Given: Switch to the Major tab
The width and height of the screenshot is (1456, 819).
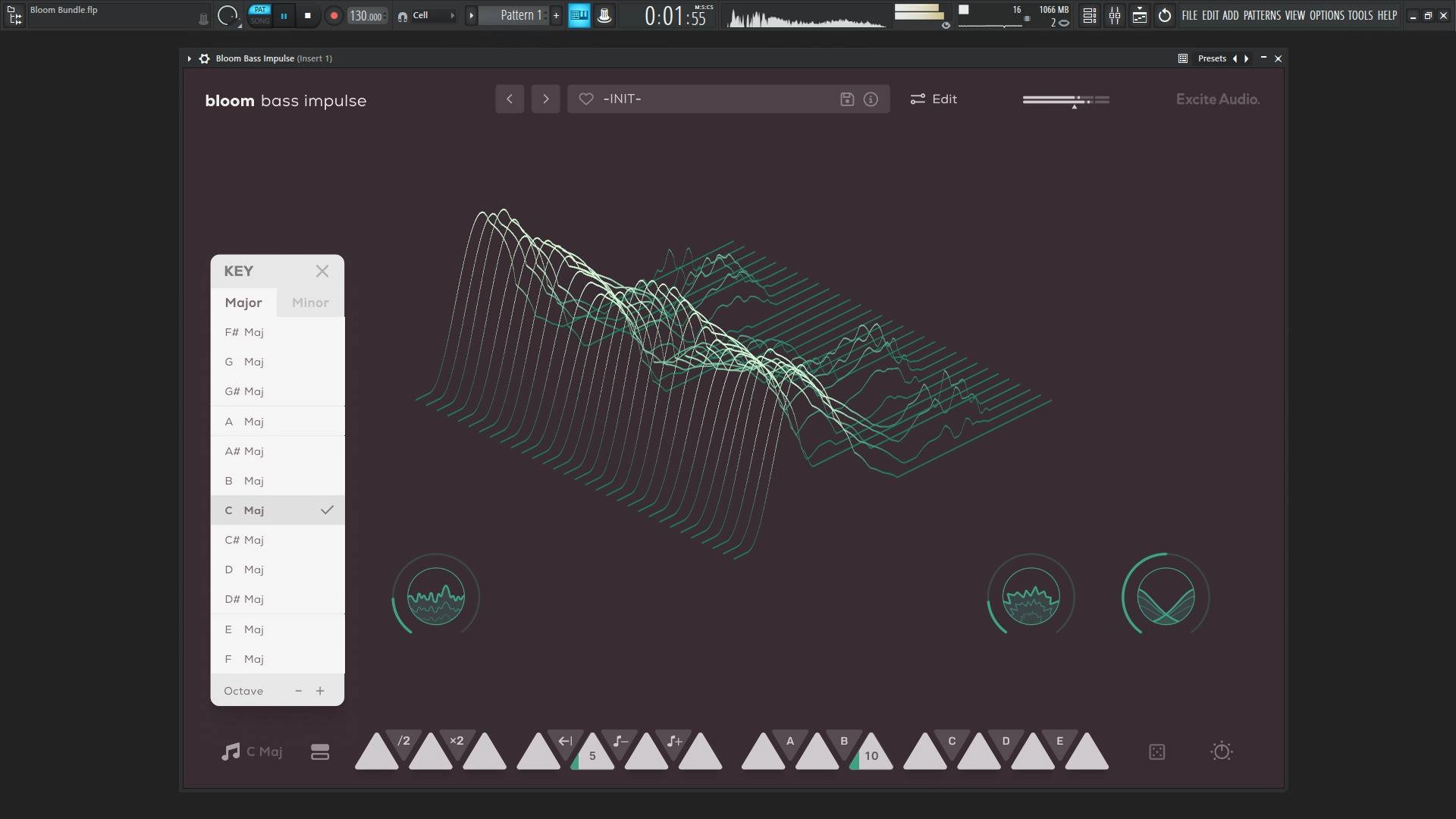Looking at the screenshot, I should pos(243,303).
